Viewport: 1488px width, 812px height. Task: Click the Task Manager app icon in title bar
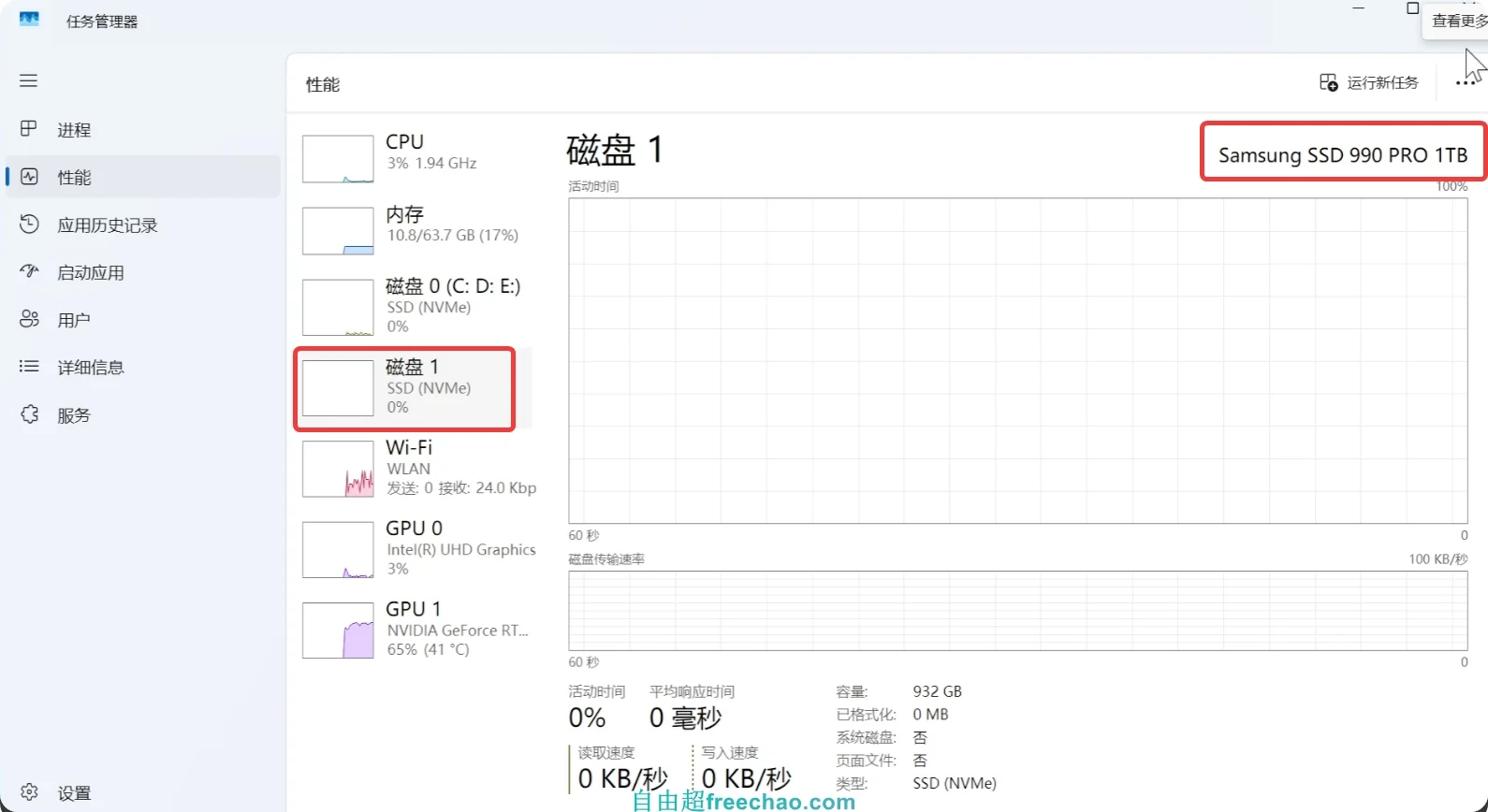[x=29, y=19]
